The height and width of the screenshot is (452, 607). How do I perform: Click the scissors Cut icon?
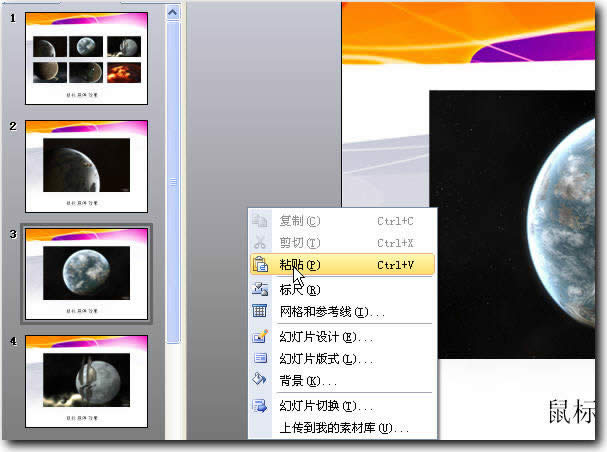pyautogui.click(x=260, y=242)
